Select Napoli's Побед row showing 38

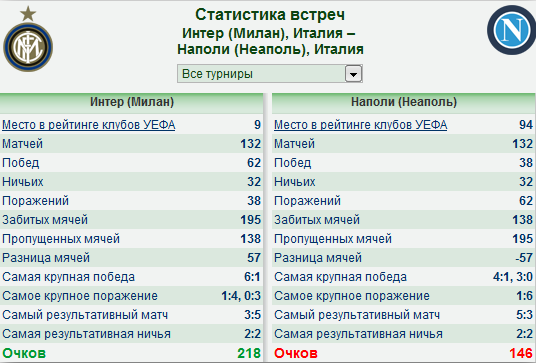coord(404,163)
